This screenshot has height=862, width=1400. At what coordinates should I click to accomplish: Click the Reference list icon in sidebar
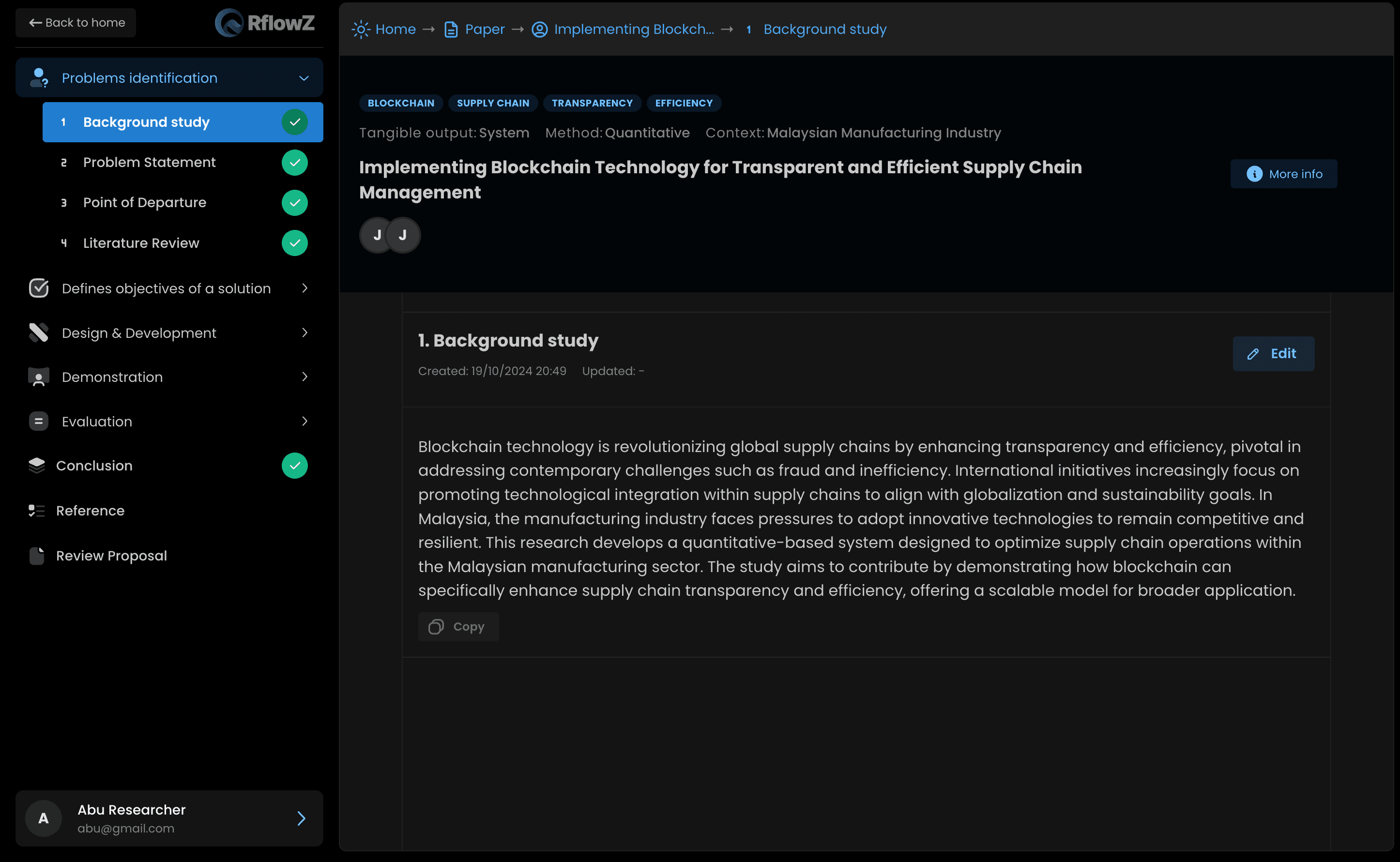coord(36,511)
